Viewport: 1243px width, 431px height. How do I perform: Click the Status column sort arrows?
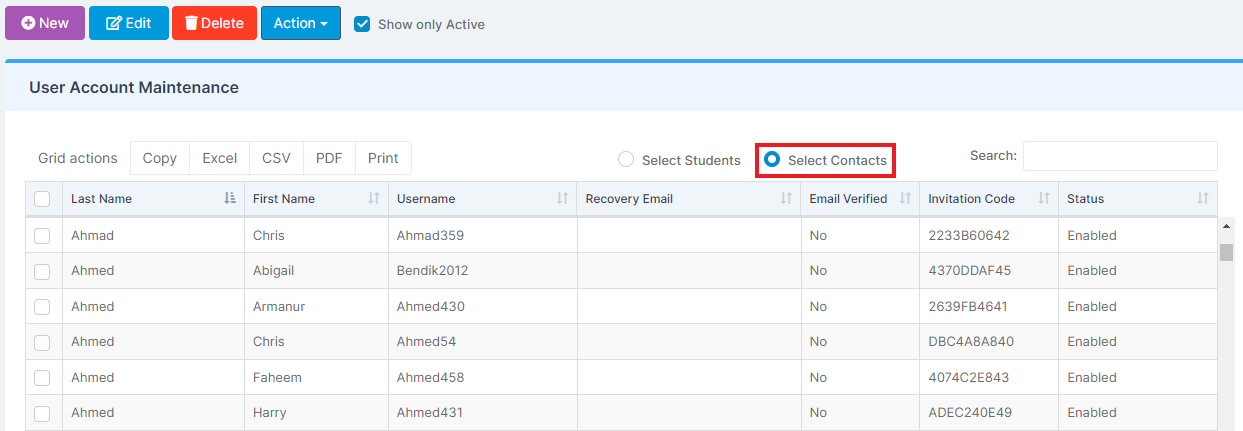[x=1203, y=199]
